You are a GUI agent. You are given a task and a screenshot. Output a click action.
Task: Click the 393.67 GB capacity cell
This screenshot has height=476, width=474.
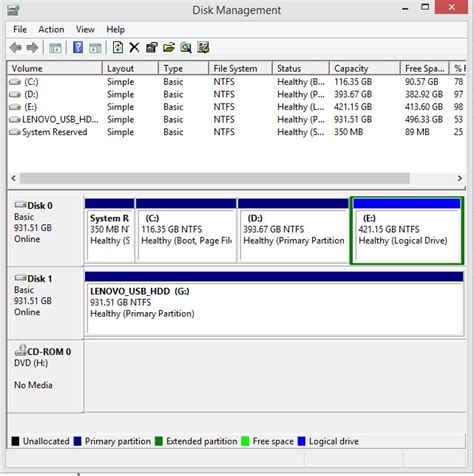tap(353, 95)
